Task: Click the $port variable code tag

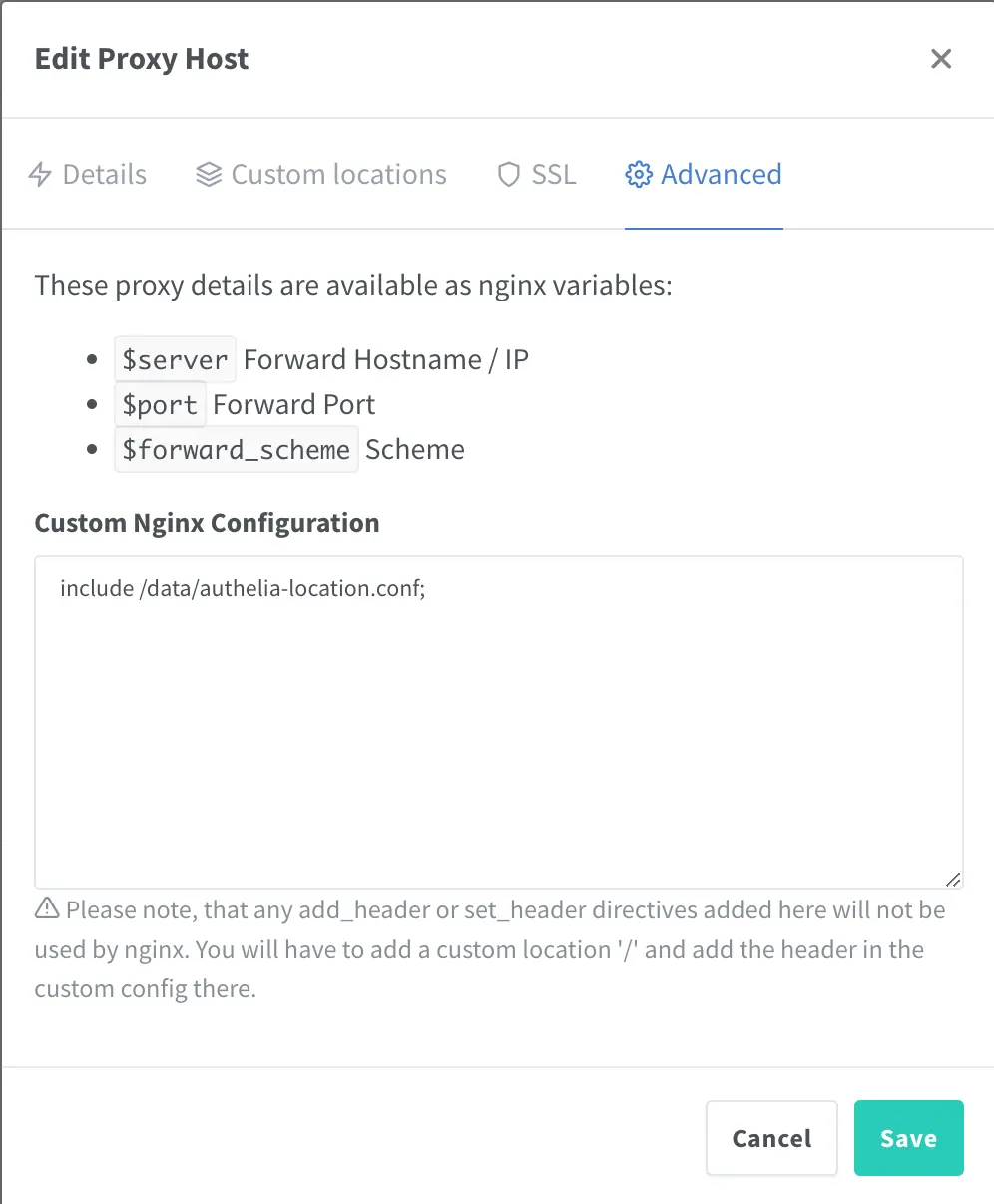Action: coord(160,405)
